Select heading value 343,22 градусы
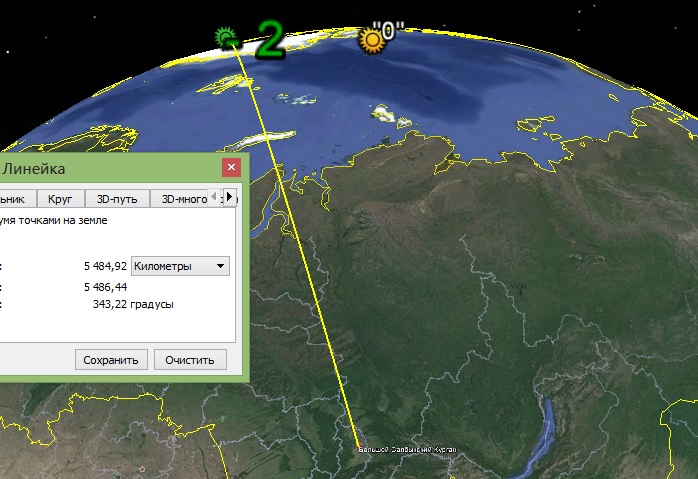The image size is (698, 479). [133, 304]
